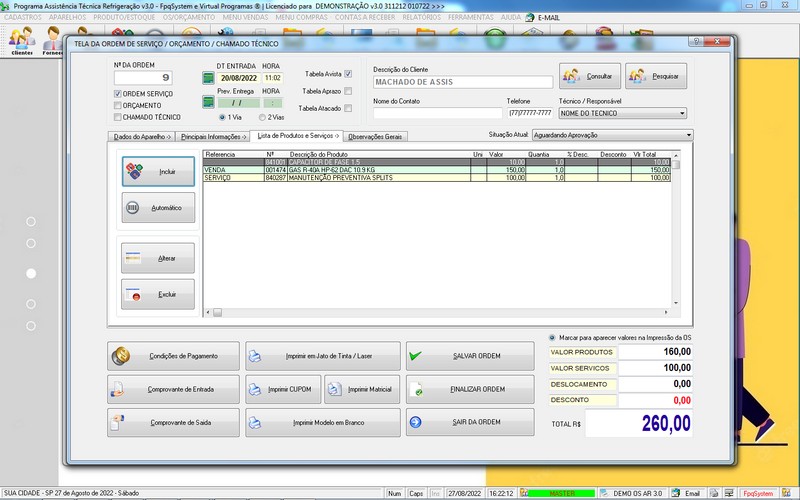Open OS/ORÇAMENTO menu
The height and width of the screenshot is (500, 800).
[189, 17]
